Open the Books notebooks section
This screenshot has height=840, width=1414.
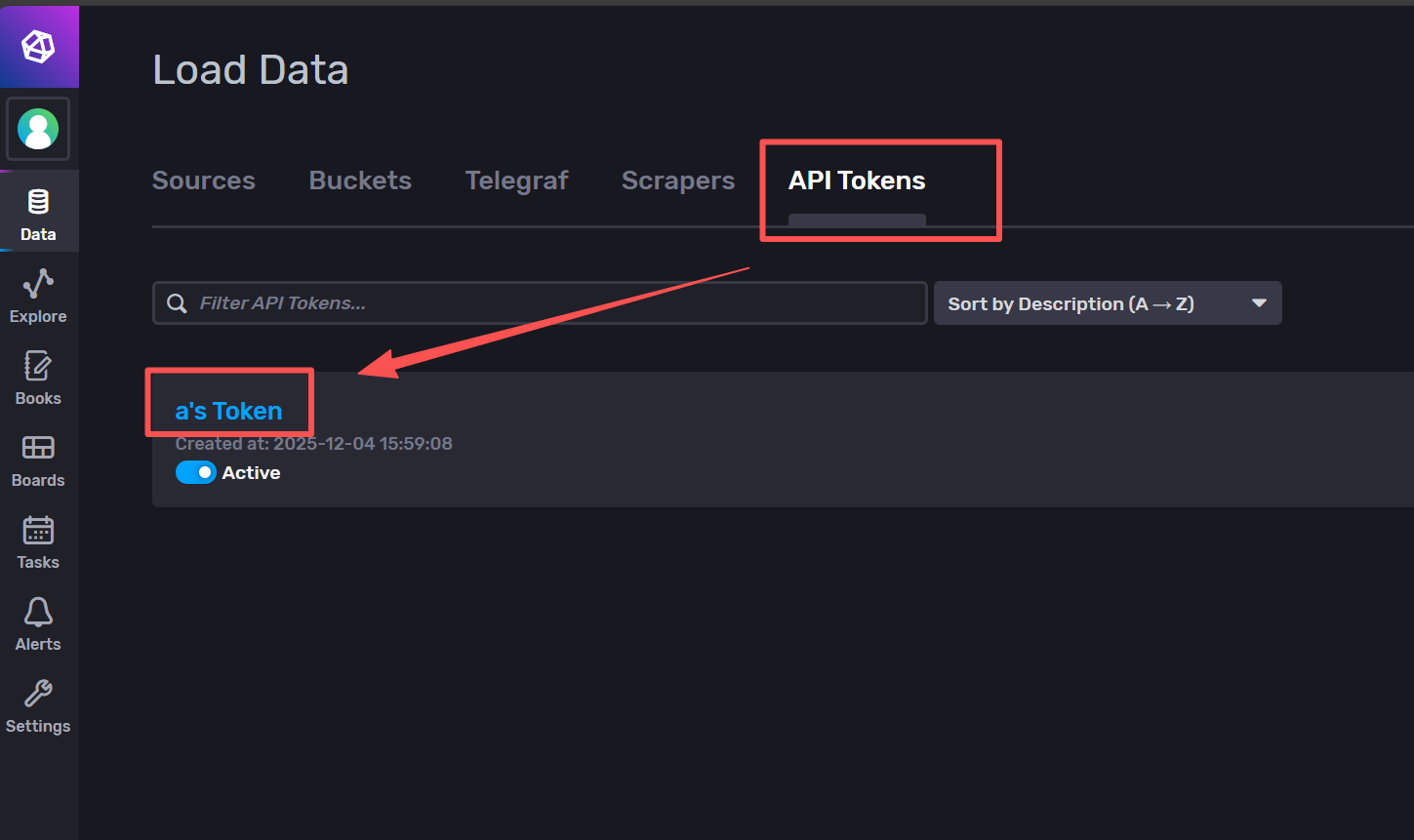click(x=38, y=378)
